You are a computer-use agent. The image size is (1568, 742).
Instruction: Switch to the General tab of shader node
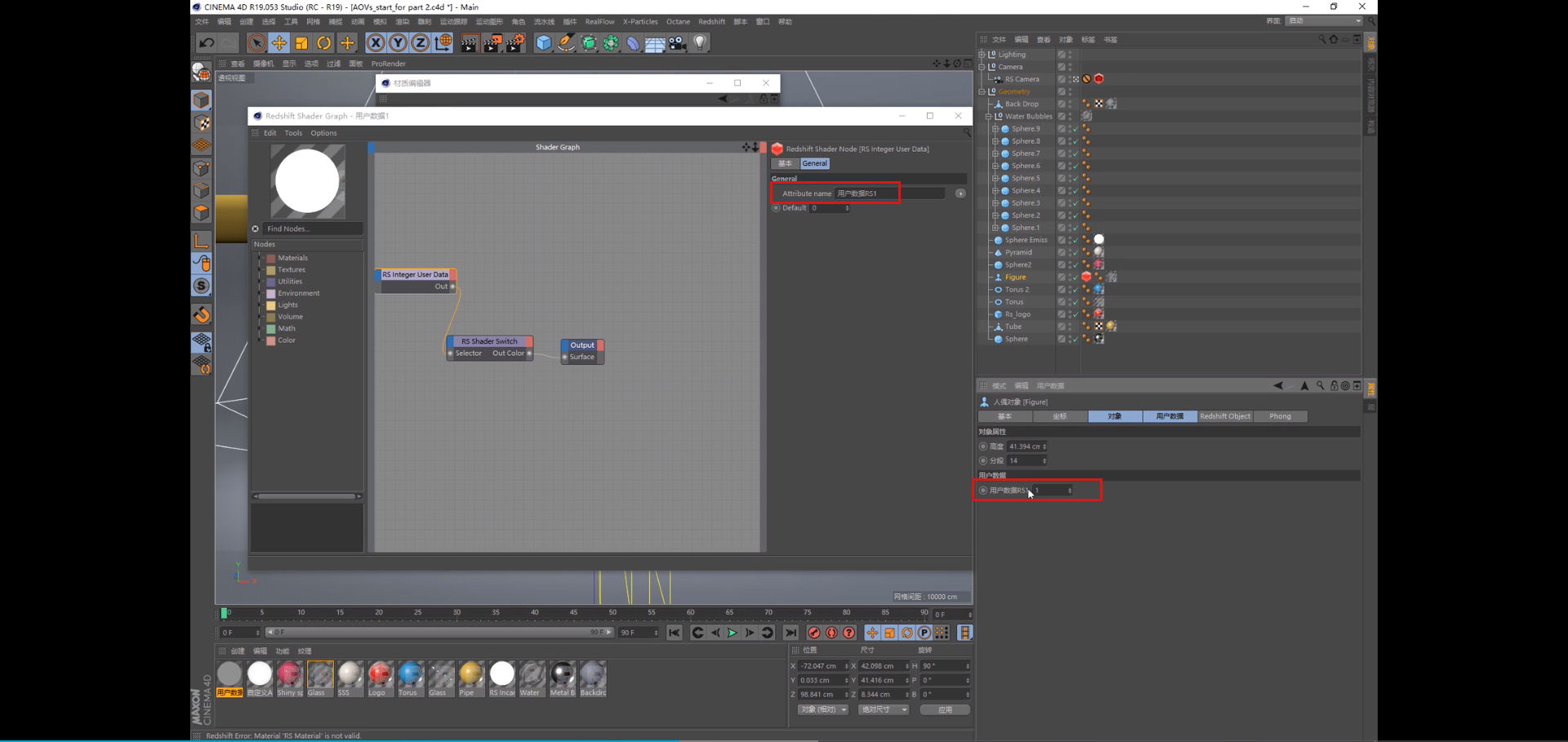click(x=814, y=163)
